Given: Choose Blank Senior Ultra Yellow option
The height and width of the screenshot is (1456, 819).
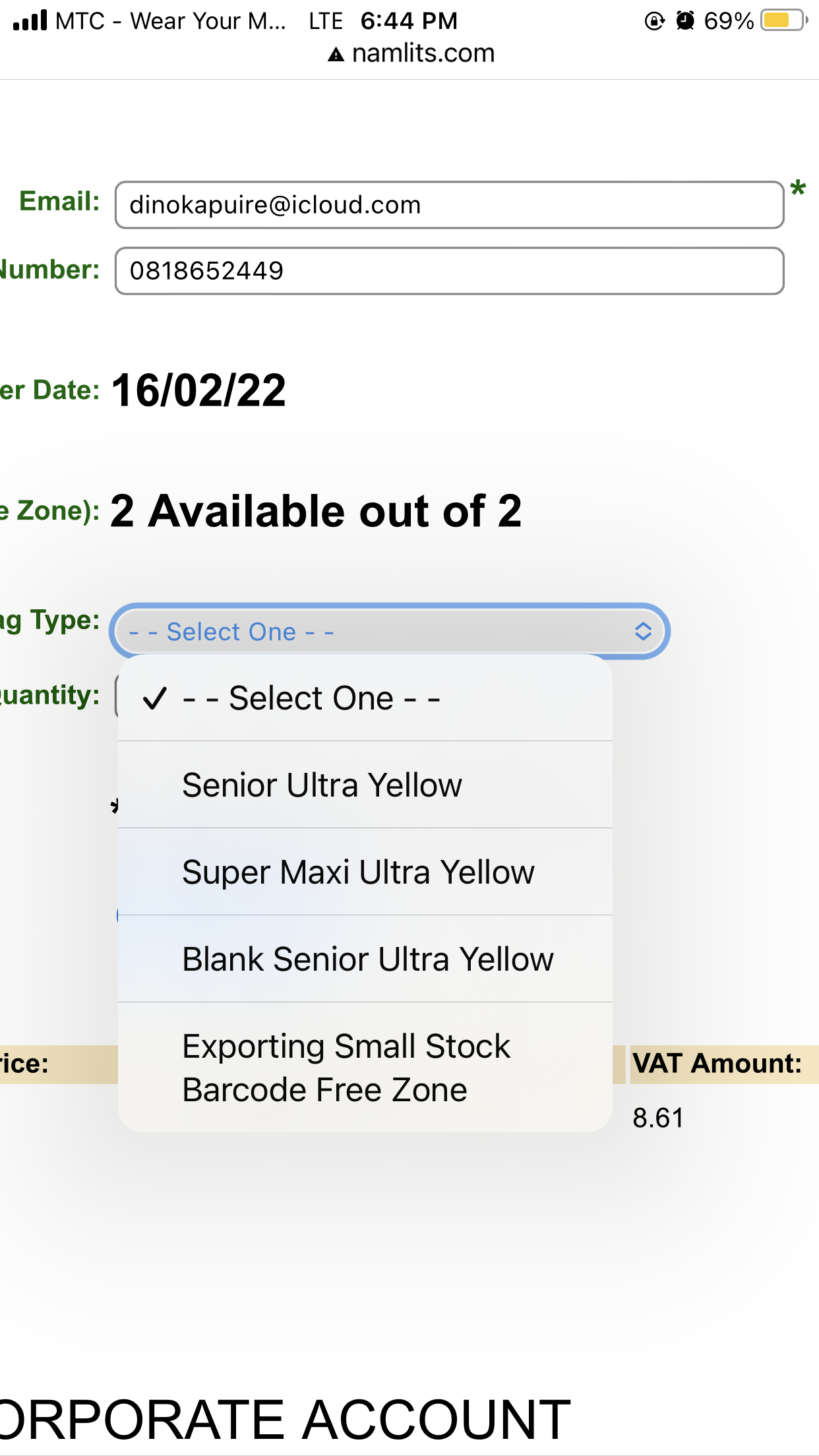Looking at the screenshot, I should [x=367, y=959].
